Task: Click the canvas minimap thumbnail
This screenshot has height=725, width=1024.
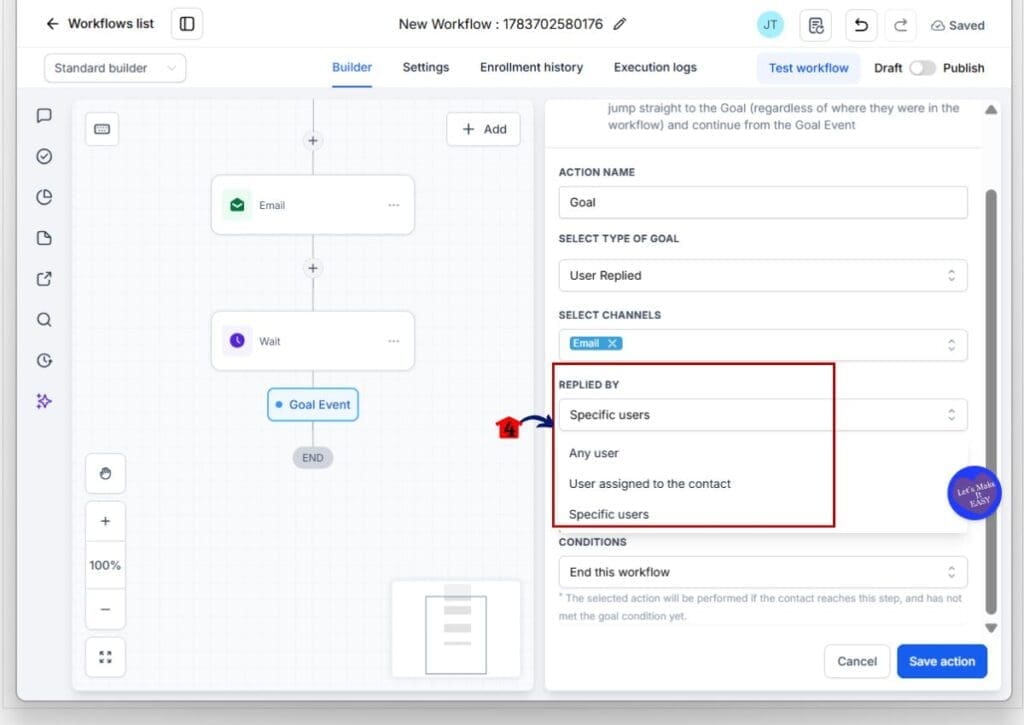Action: (x=456, y=629)
